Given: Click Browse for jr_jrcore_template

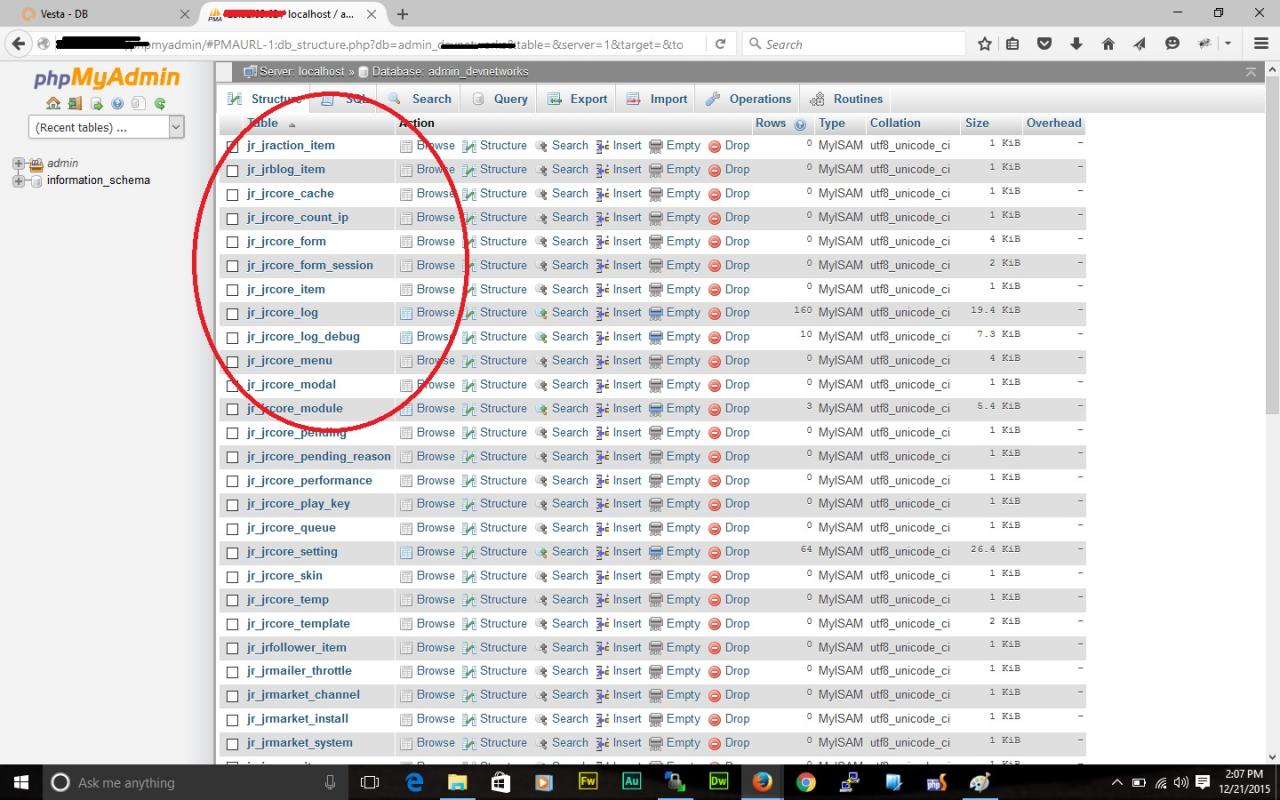Looking at the screenshot, I should pos(427,624).
